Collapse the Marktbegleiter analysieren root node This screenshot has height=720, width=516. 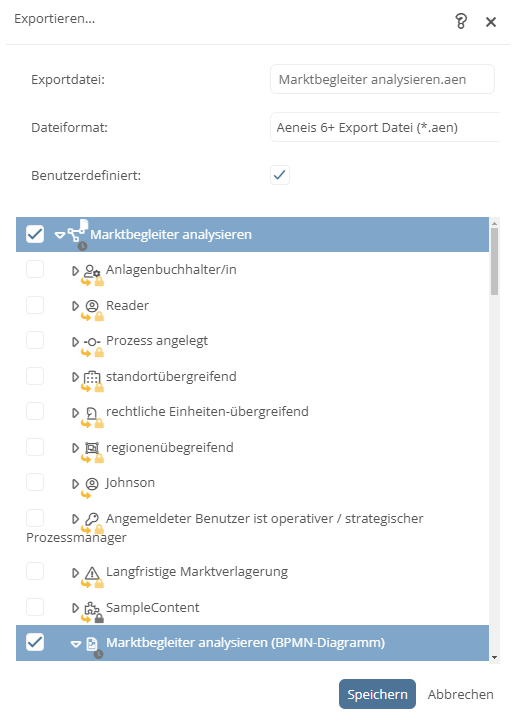[60, 235]
